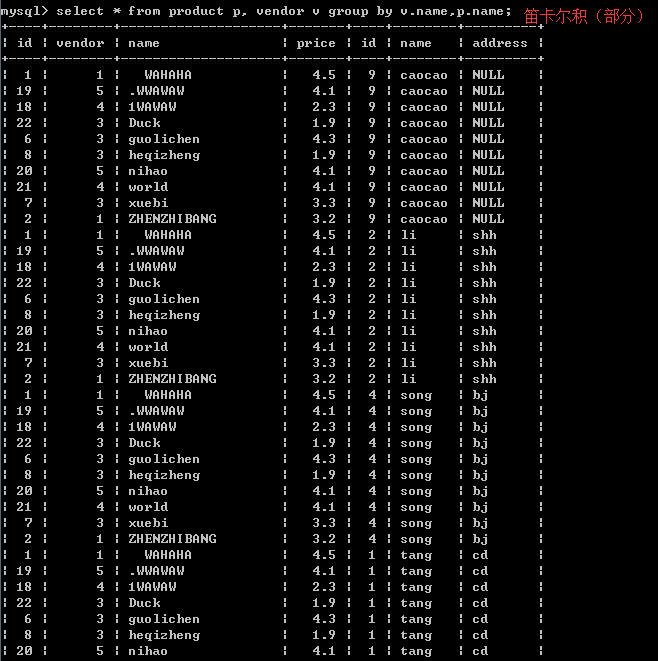Select 1WAWAW in the caocao group
This screenshot has height=661, width=658.
(x=152, y=107)
